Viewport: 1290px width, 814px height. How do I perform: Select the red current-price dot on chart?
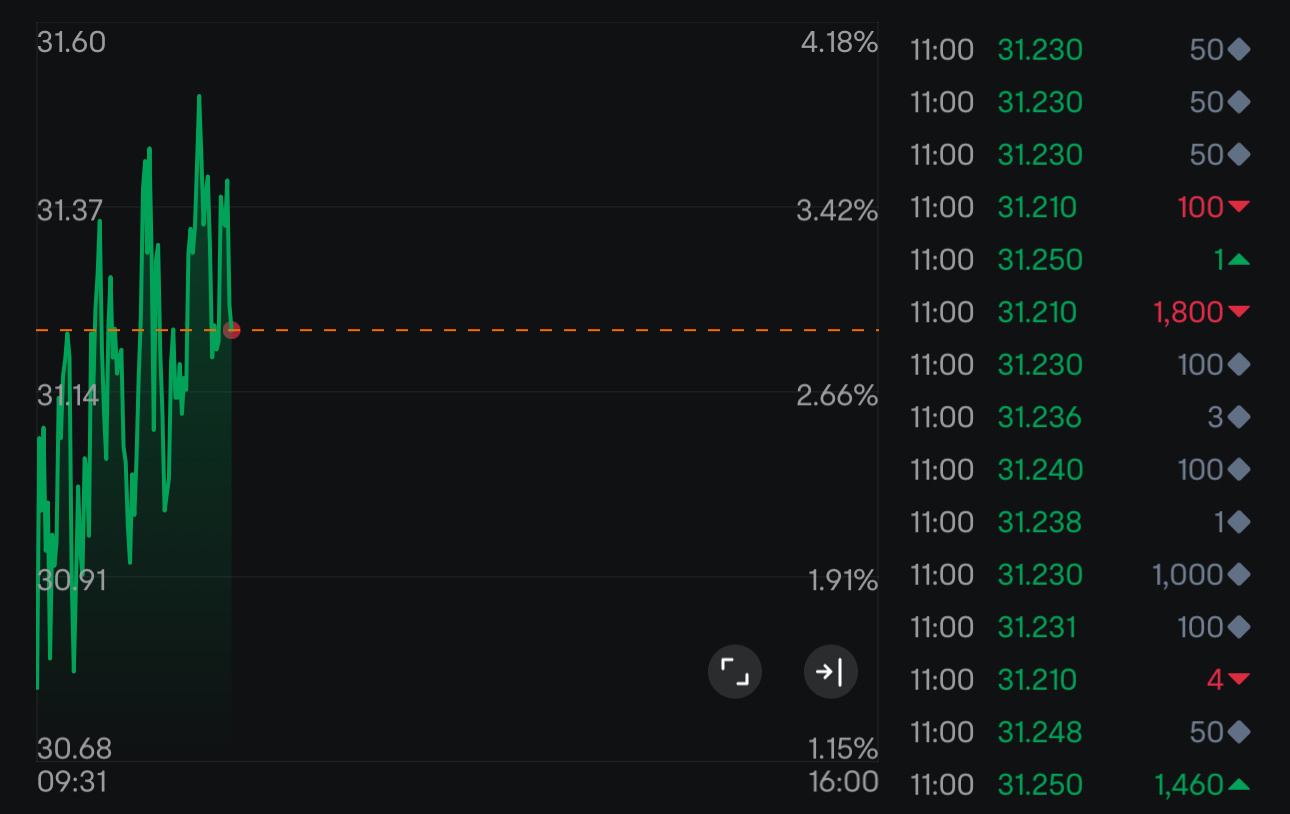pos(232,330)
